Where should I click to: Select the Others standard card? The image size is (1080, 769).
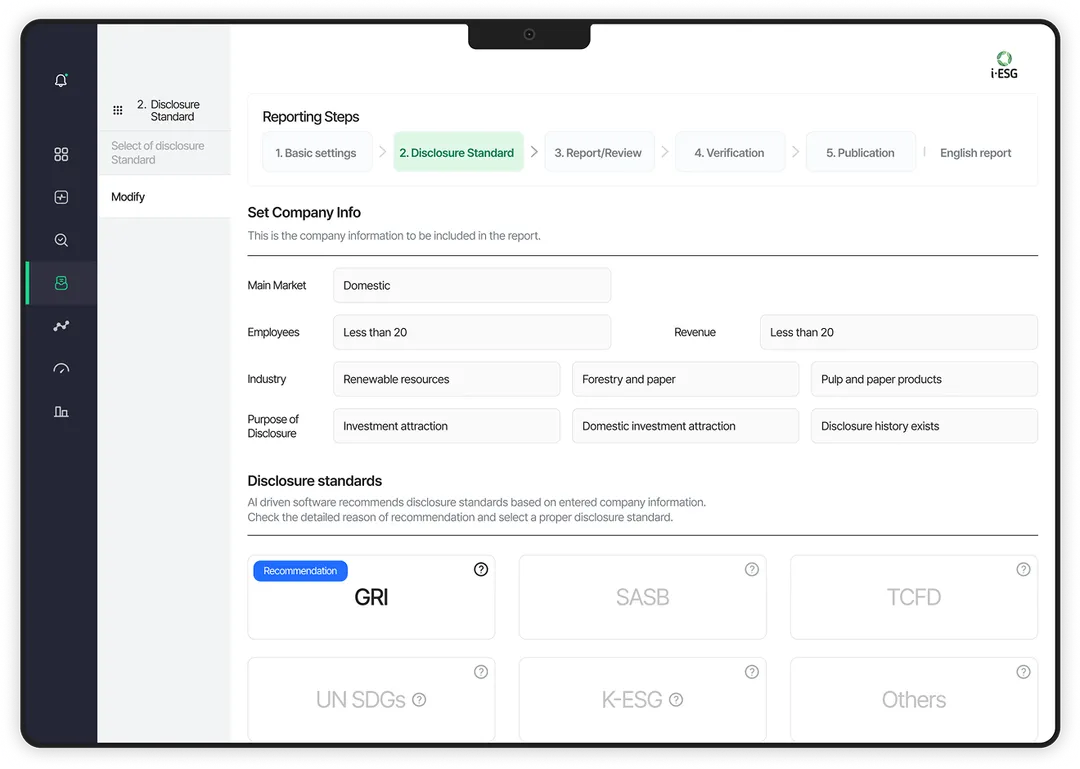point(913,699)
